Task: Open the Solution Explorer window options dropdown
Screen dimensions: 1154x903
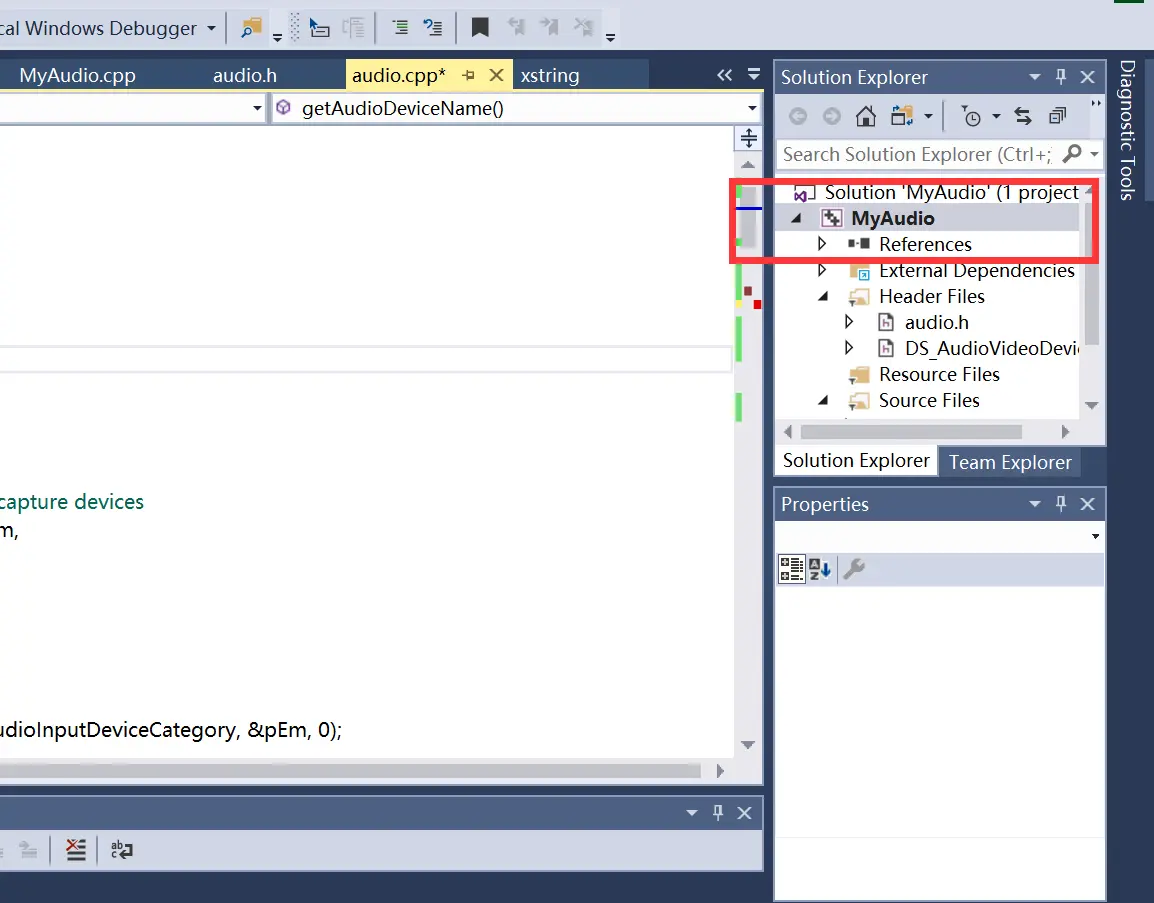Action: tap(1035, 77)
